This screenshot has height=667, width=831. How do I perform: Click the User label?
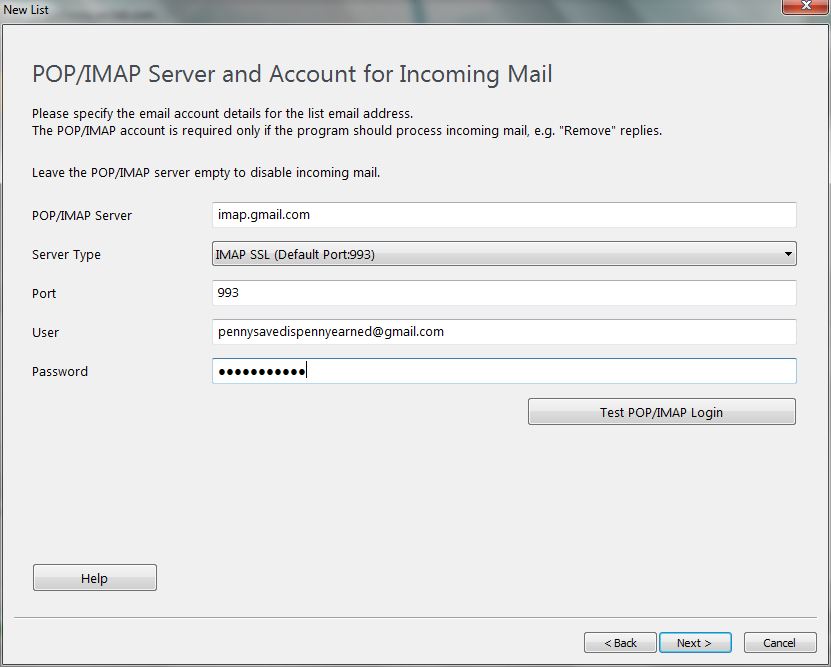[44, 332]
